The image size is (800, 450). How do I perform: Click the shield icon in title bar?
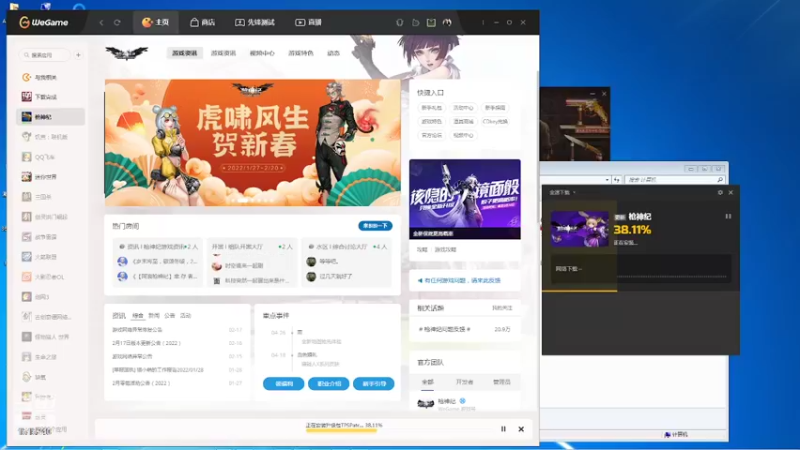(x=399, y=22)
